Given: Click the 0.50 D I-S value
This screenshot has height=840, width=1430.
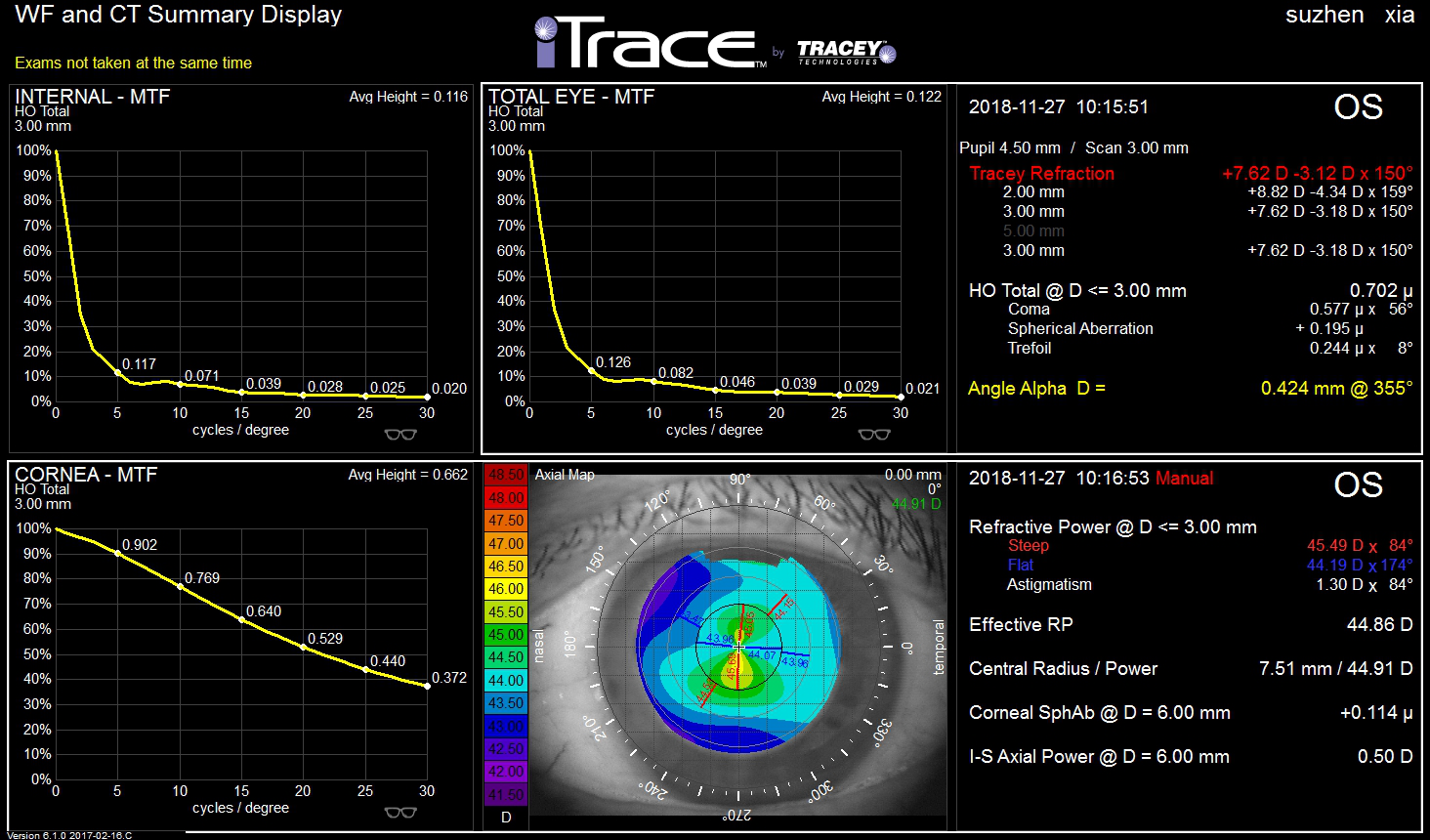Looking at the screenshot, I should pos(1385,757).
